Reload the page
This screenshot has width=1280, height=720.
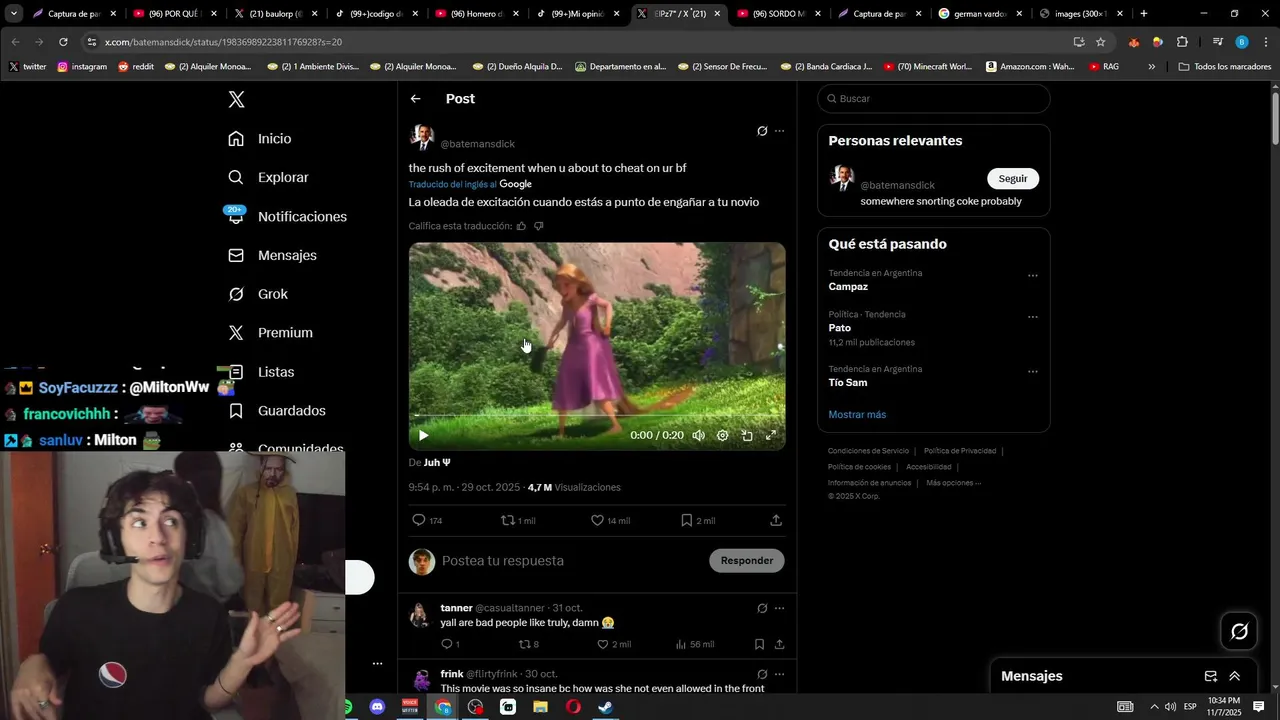[63, 42]
